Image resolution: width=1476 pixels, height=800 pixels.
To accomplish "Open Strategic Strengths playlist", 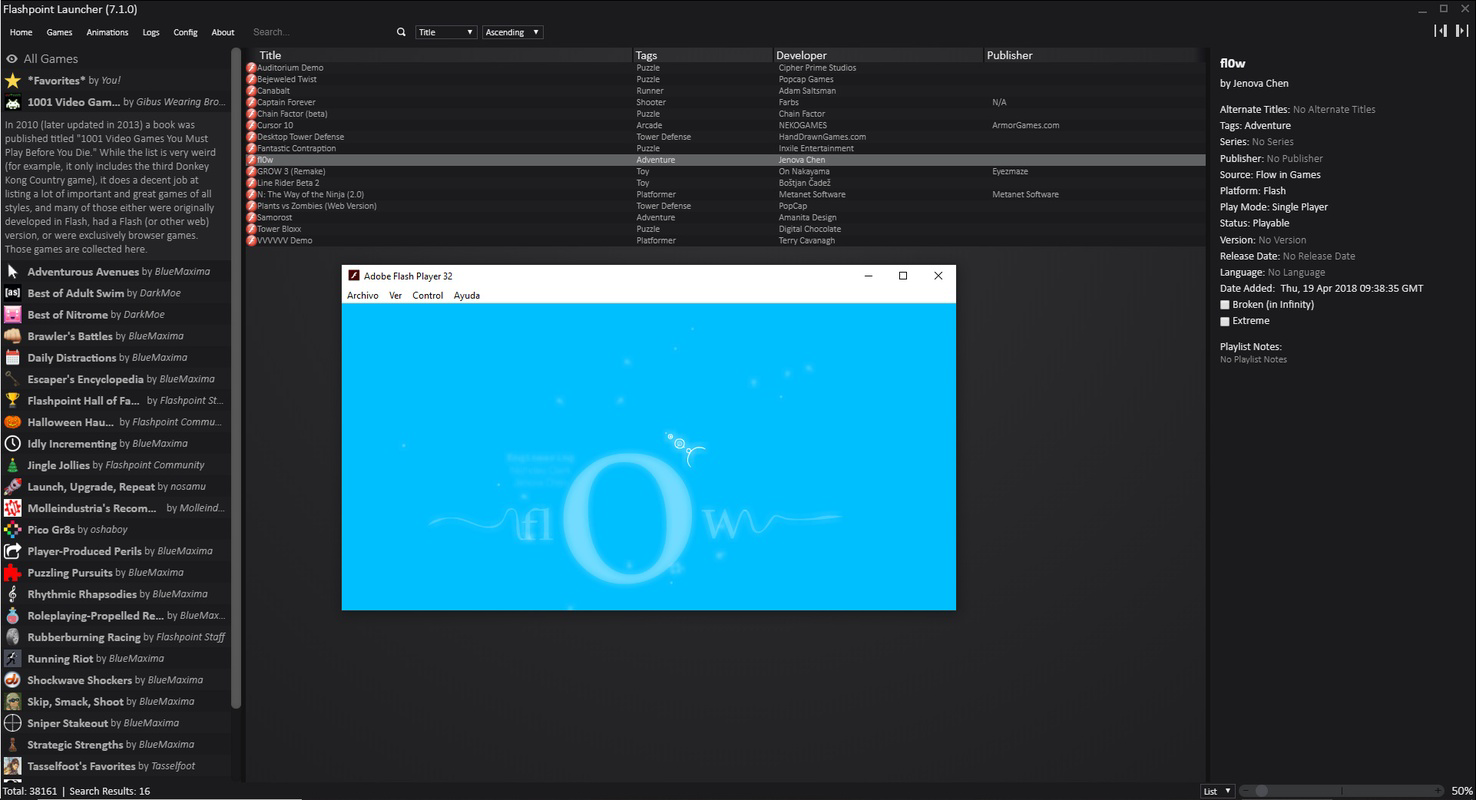I will pyautogui.click(x=115, y=745).
